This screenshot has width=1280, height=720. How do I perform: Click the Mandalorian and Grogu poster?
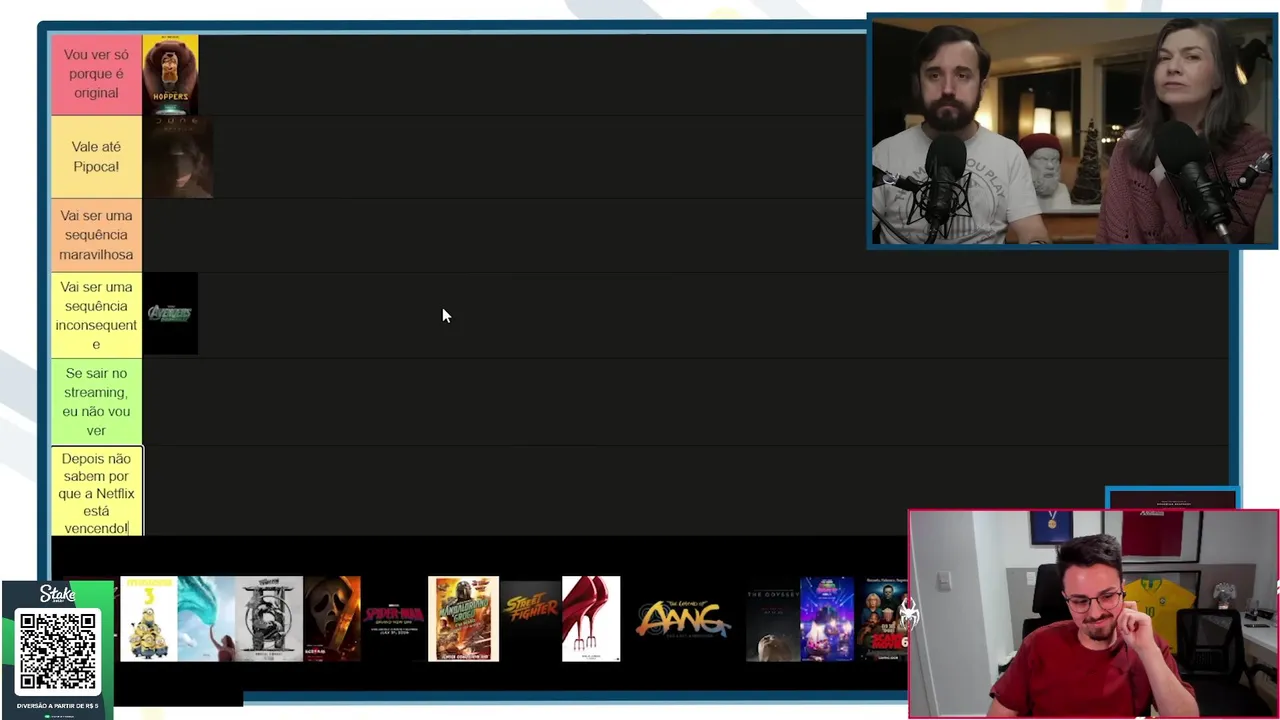pyautogui.click(x=463, y=618)
